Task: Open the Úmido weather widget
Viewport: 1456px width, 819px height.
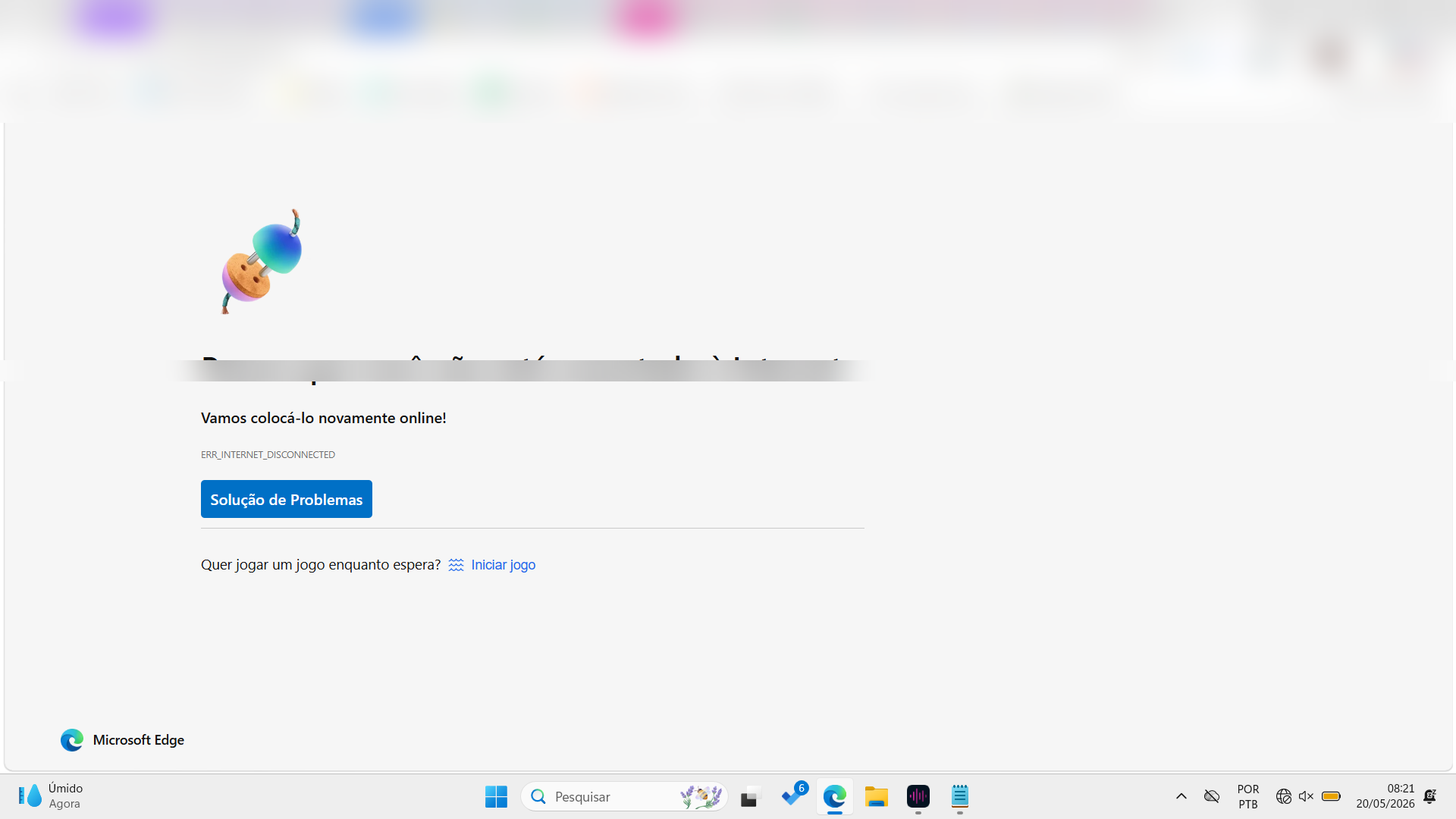Action: click(51, 796)
